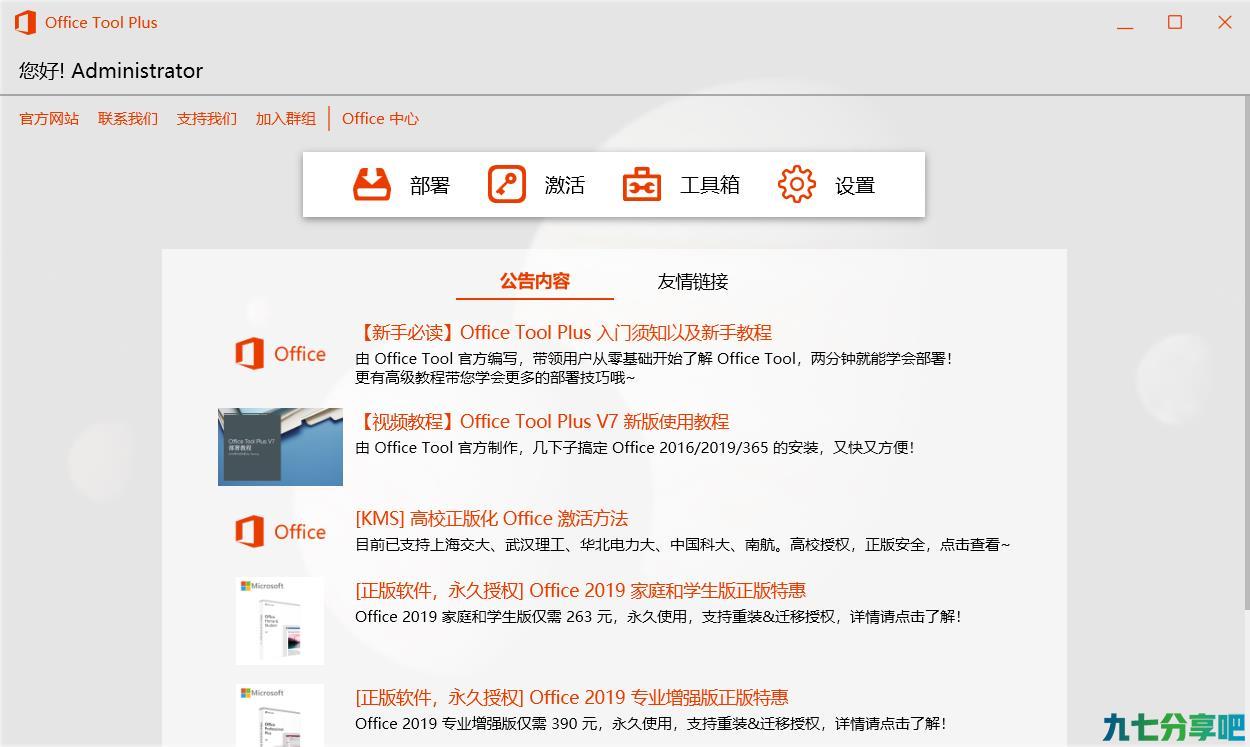The height and width of the screenshot is (747, 1250).
Task: Click the description mentioning 2016/2019/365 安装
Action: 635,447
